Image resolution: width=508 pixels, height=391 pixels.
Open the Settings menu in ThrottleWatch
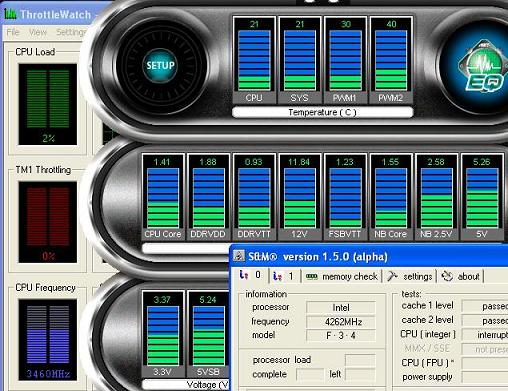point(71,32)
